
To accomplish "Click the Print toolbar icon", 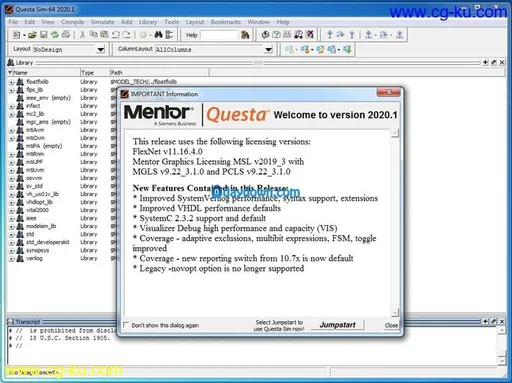I will 66,35.
